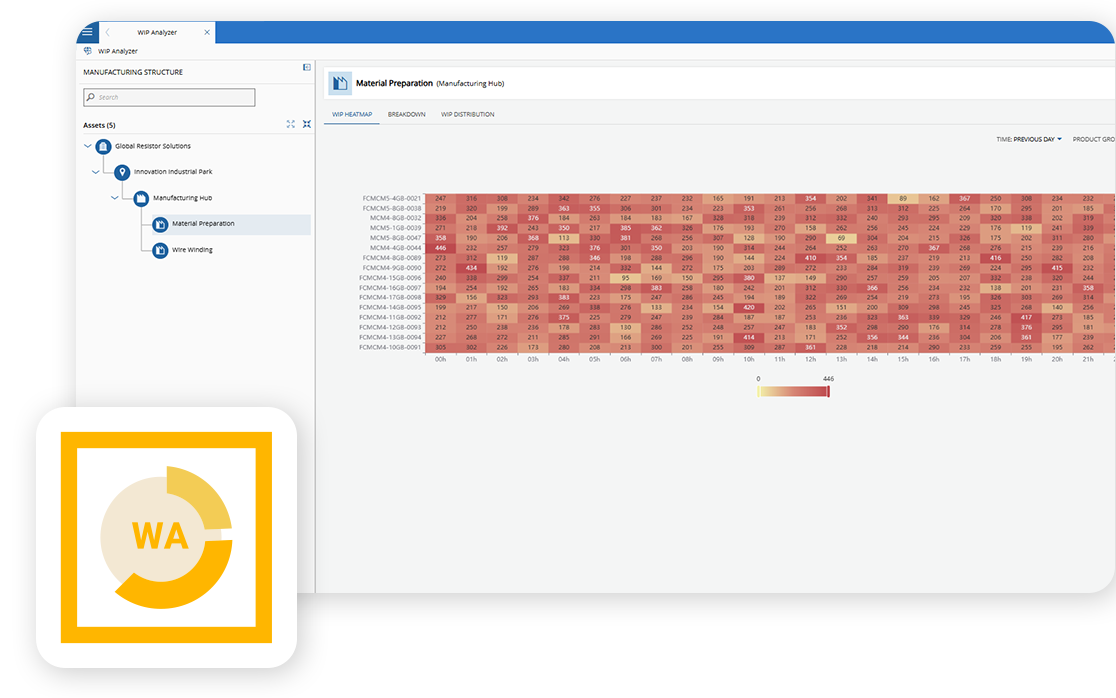
Task: Collapse the Innovation Industrial Park node
Action: coord(96,172)
